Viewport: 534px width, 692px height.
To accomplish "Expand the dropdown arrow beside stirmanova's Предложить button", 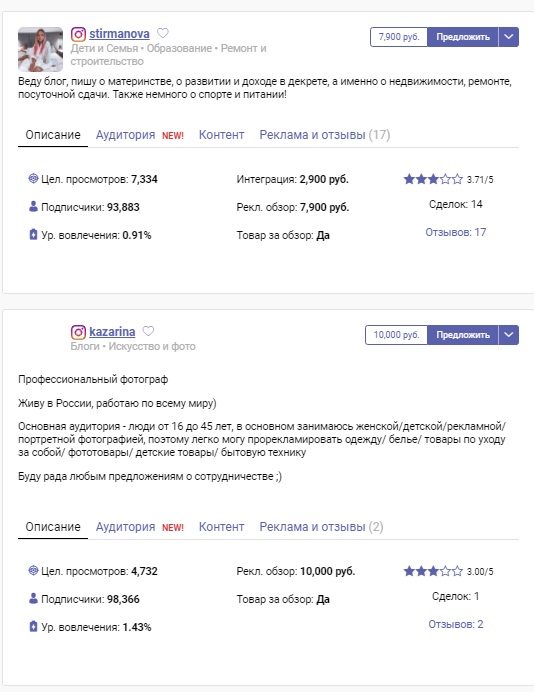I will click(509, 37).
